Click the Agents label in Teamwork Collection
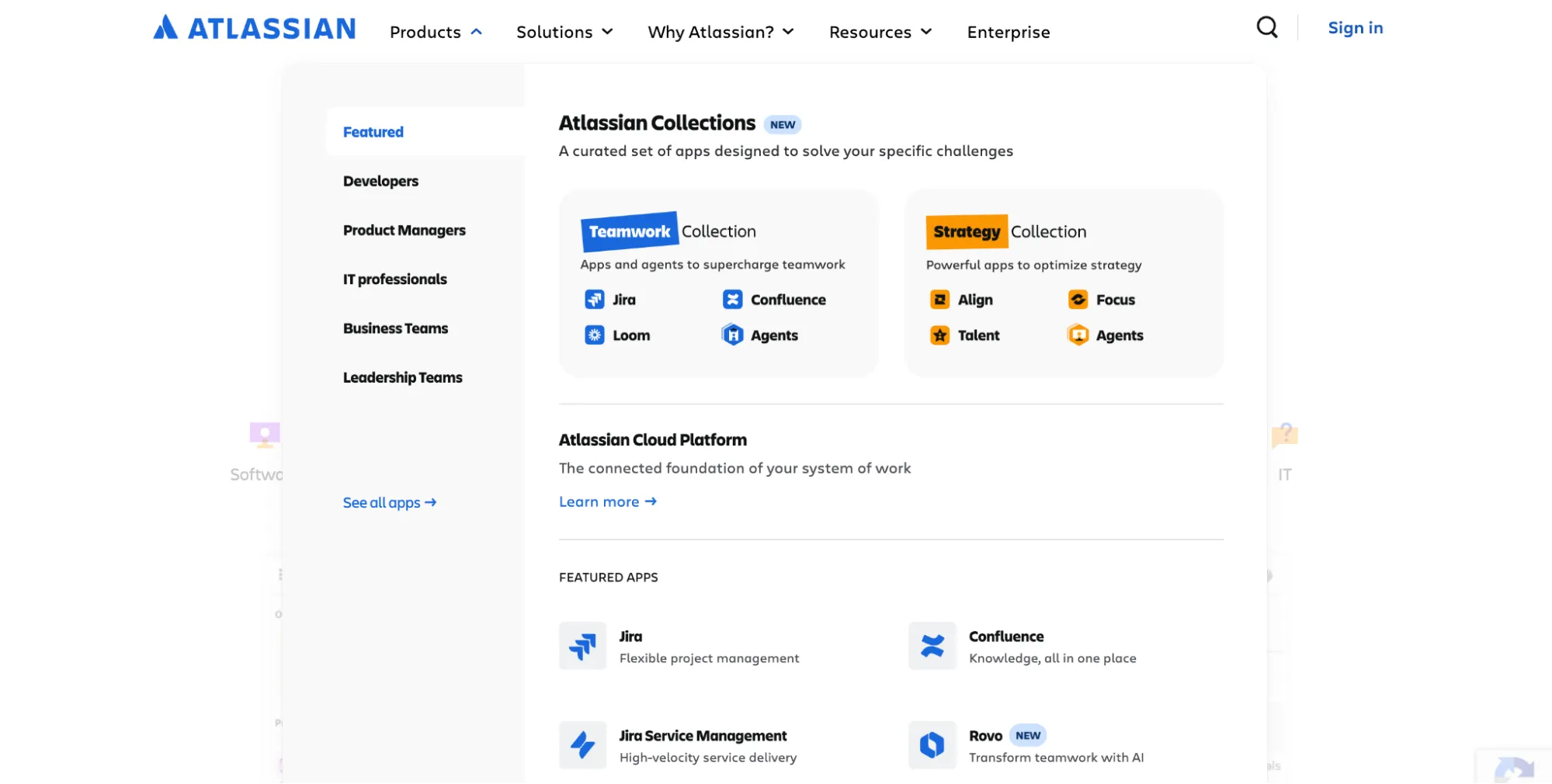Screen dimensions: 1552x784 pos(774,335)
